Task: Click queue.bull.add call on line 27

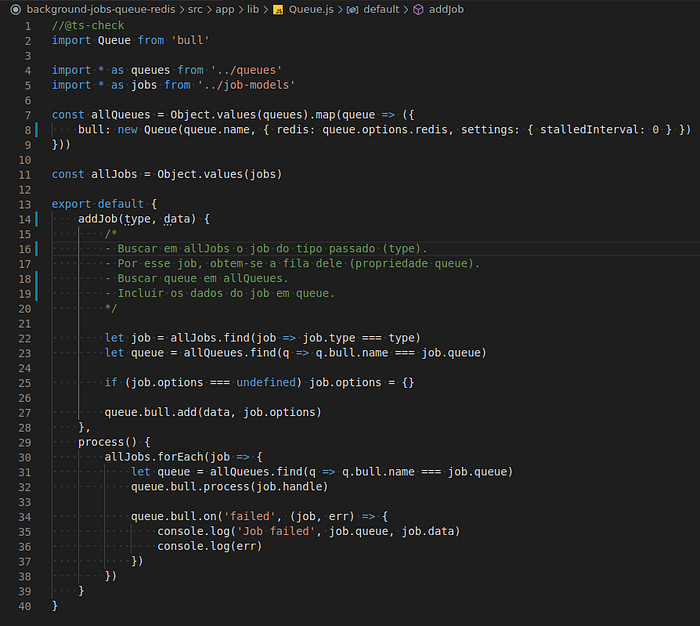Action: (213, 412)
